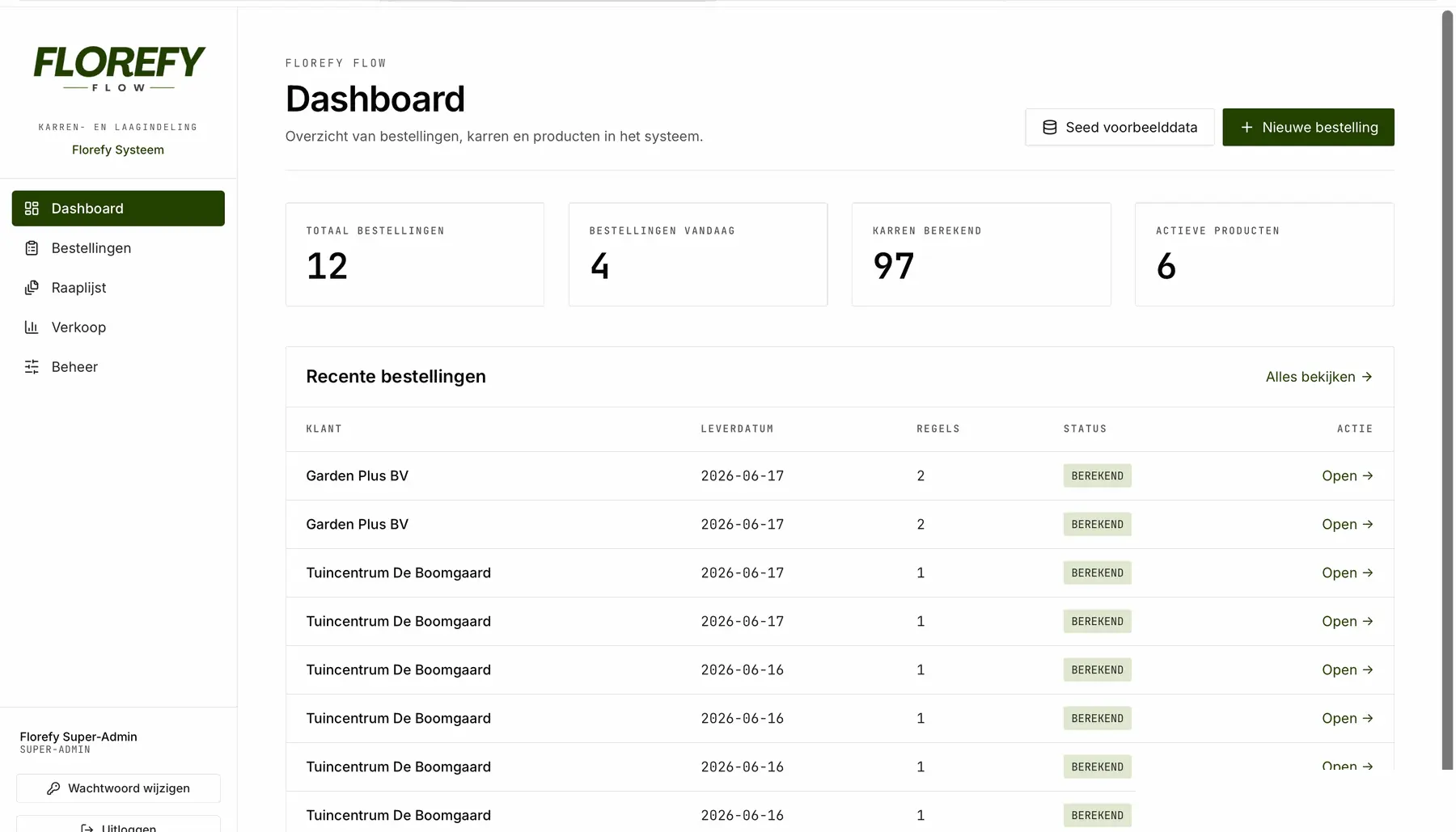
Task: Click the Florefy Systeem label
Action: 118,150
